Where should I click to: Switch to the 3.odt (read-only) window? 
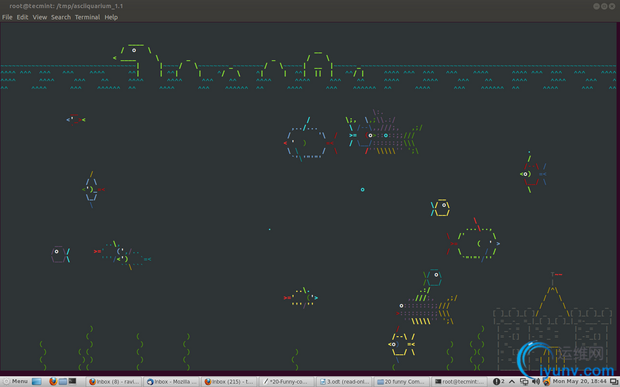tap(344, 381)
